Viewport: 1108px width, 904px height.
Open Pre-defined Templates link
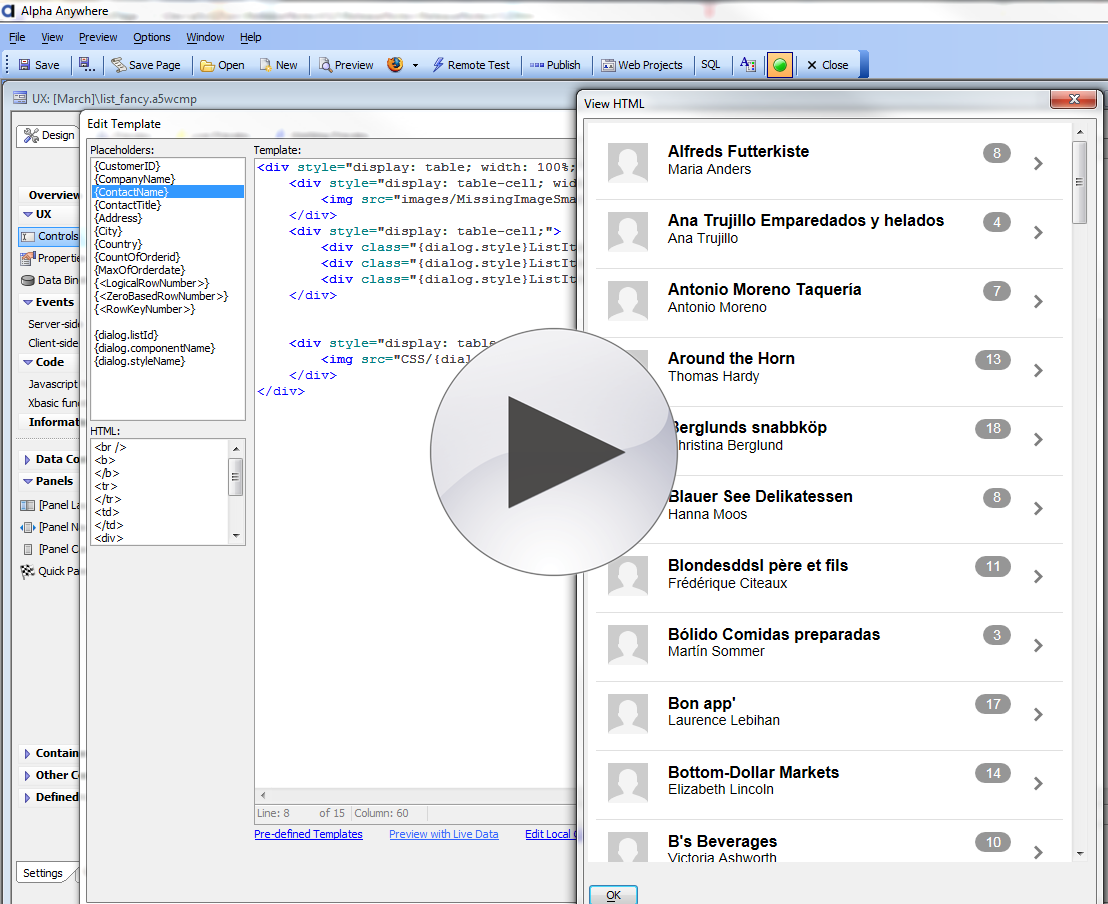pyautogui.click(x=308, y=834)
